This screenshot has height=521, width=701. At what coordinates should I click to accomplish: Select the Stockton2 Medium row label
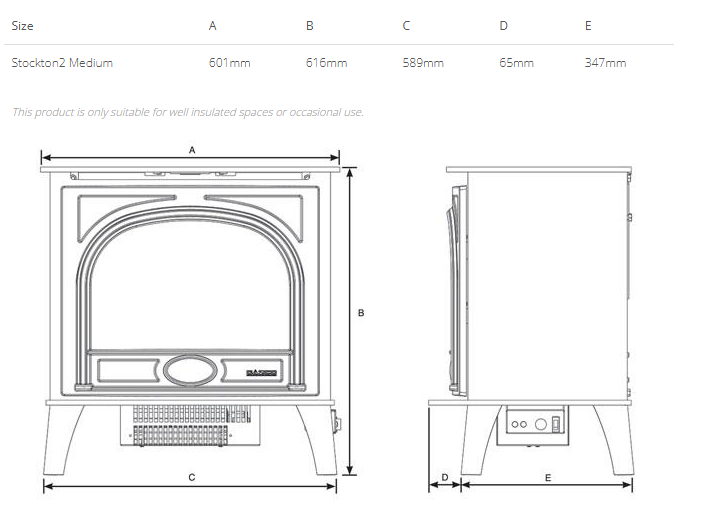click(x=62, y=63)
